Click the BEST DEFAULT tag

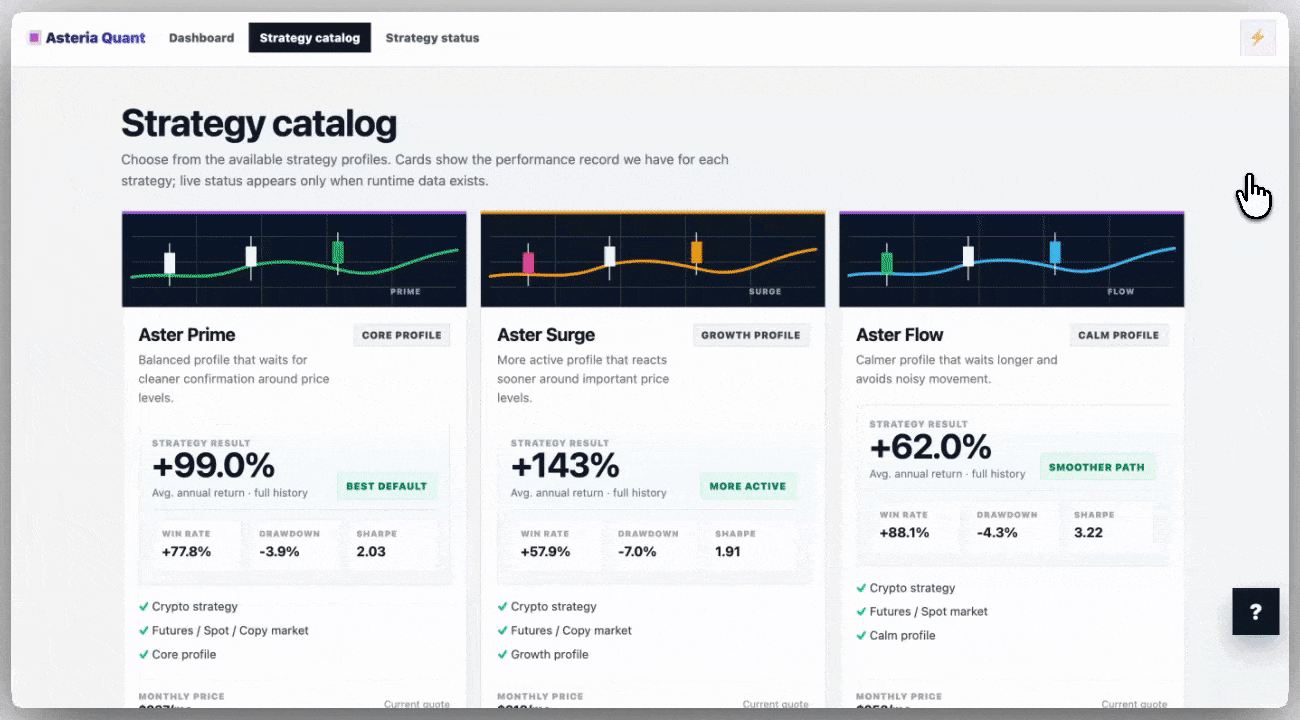click(387, 486)
